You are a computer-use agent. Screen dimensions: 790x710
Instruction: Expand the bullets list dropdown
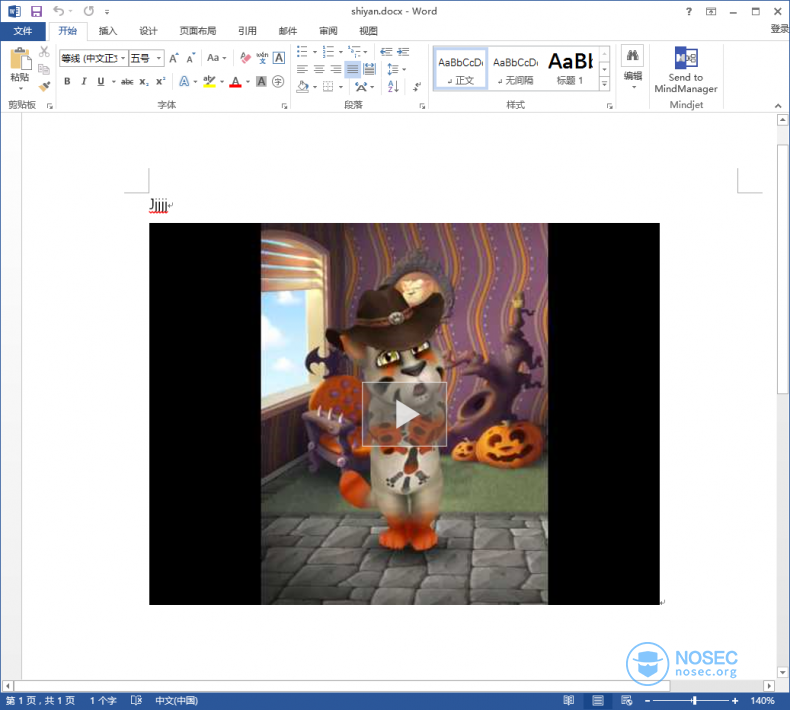coord(315,52)
